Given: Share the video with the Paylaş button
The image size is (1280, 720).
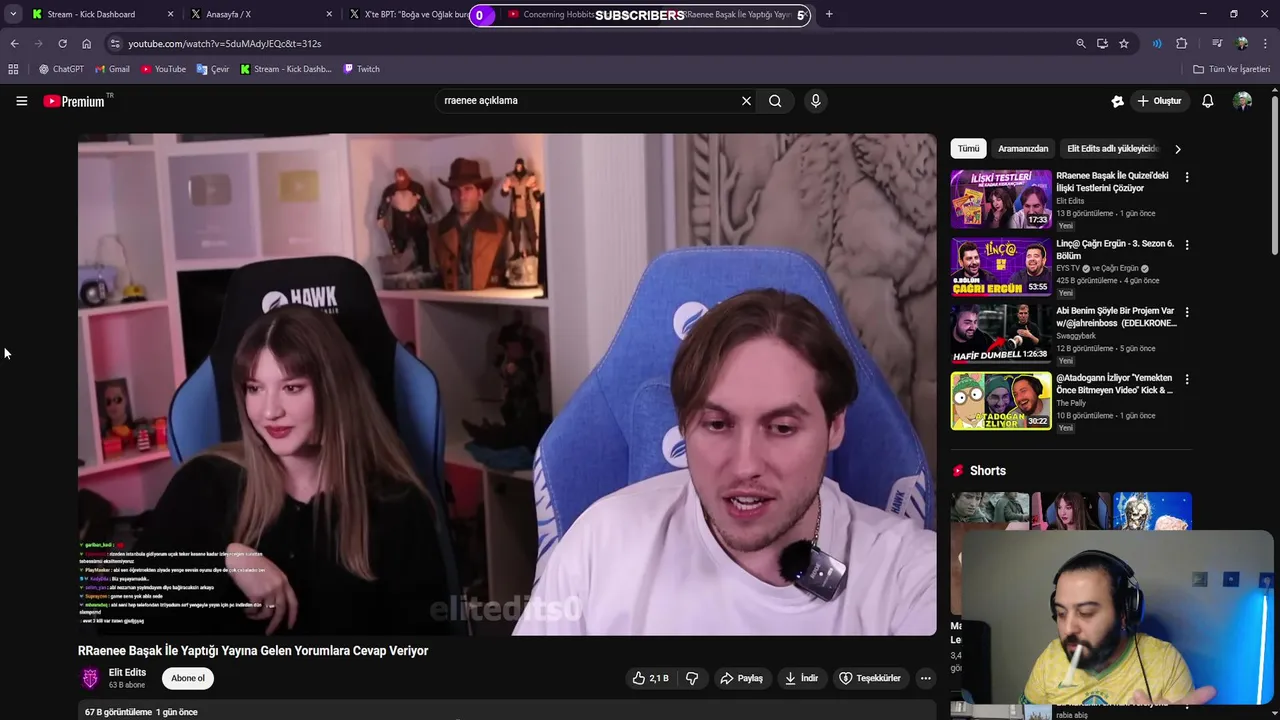Looking at the screenshot, I should [x=741, y=678].
